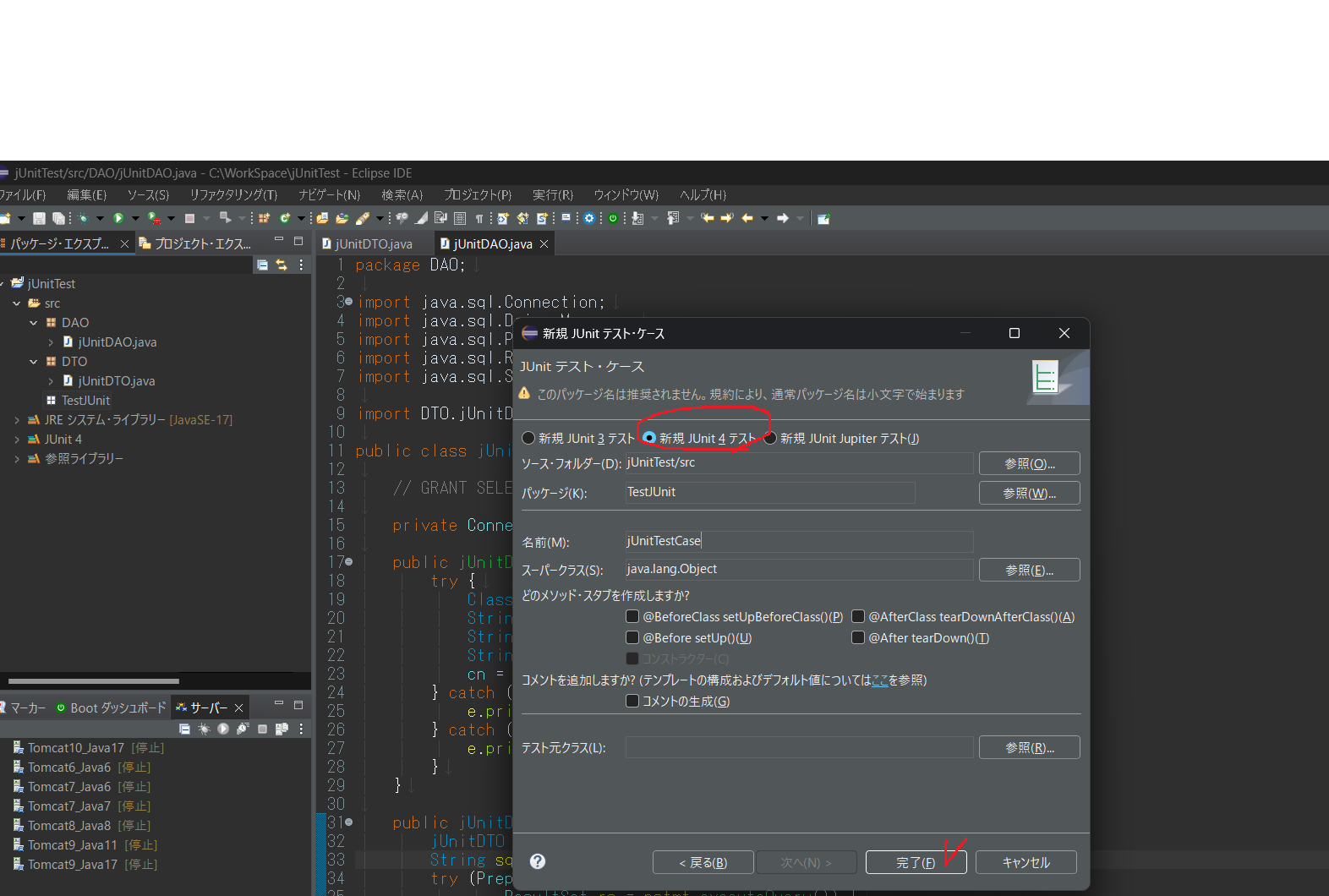Click the blue Boot gear toolbar icon
Screen dimensions: 1329x896
[x=589, y=218]
